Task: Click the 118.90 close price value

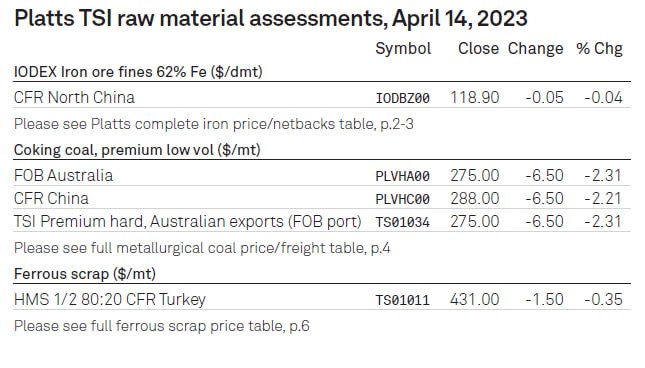Action: coord(475,98)
